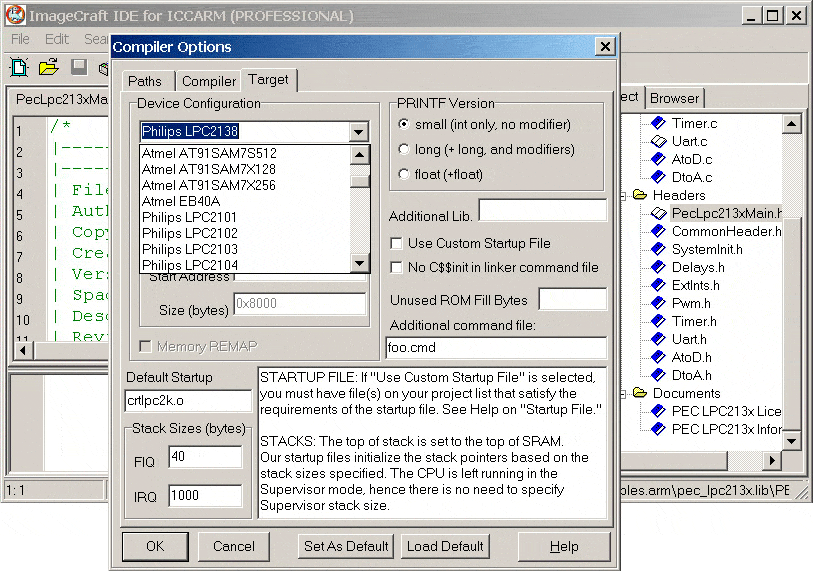Switch to the Browser tab in project panel
The height and width of the screenshot is (571, 813).
[x=674, y=98]
